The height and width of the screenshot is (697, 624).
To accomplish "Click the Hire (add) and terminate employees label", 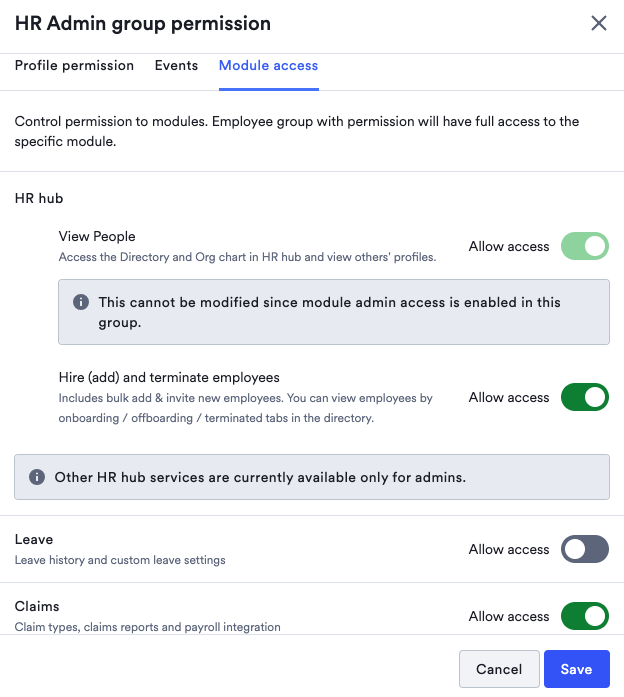I will pyautogui.click(x=169, y=377).
